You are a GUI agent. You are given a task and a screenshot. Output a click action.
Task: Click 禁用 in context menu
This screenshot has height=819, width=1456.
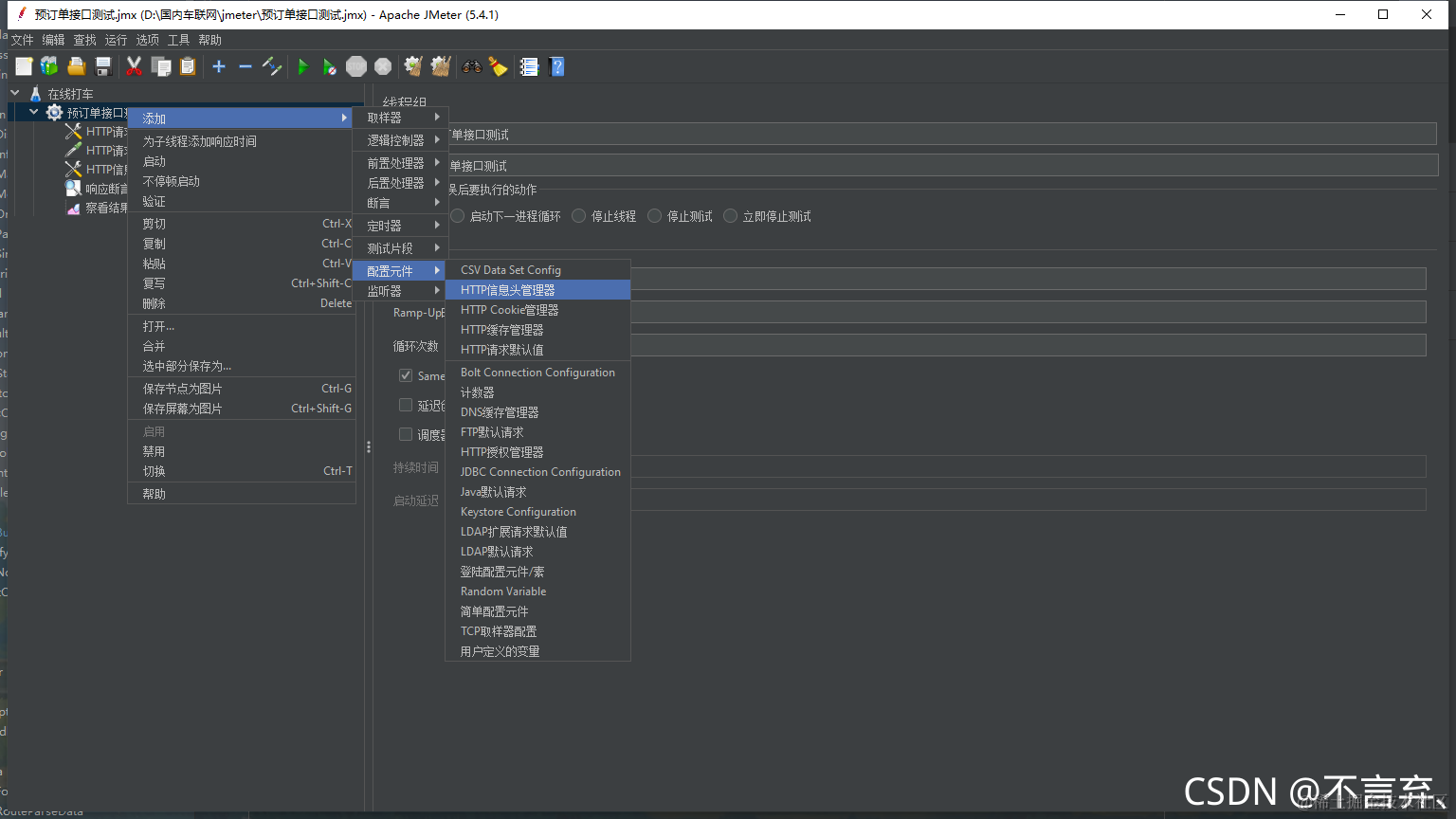tap(242, 451)
